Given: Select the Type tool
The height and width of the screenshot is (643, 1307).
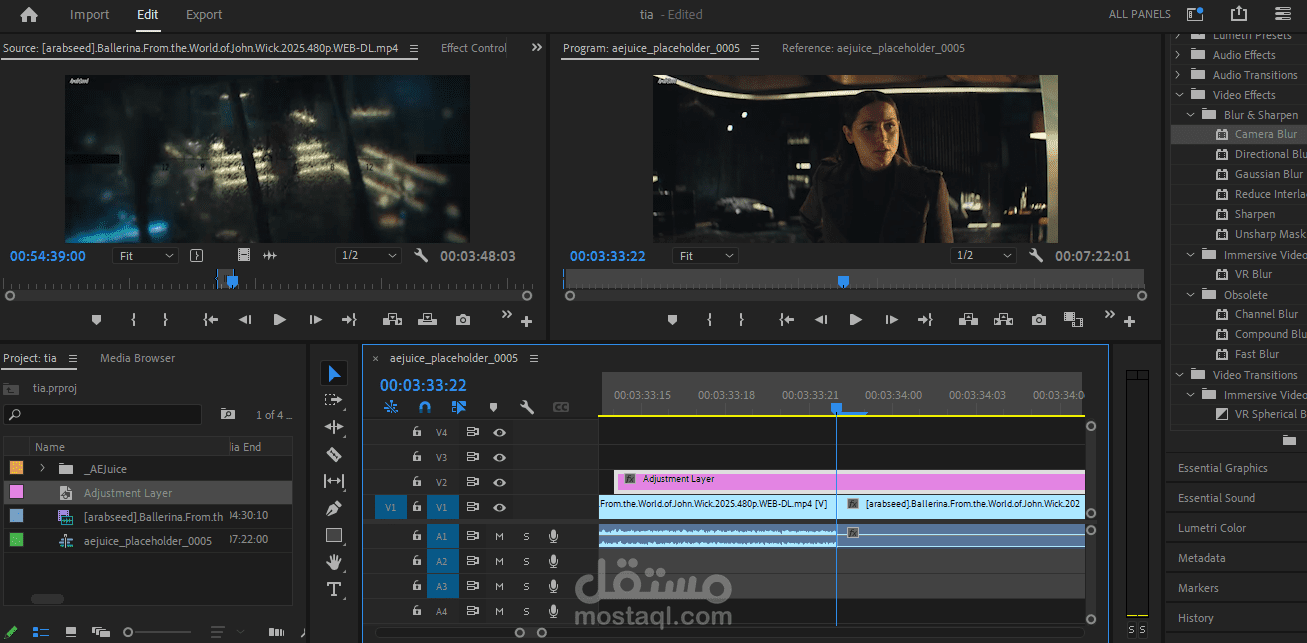Looking at the screenshot, I should click(334, 589).
